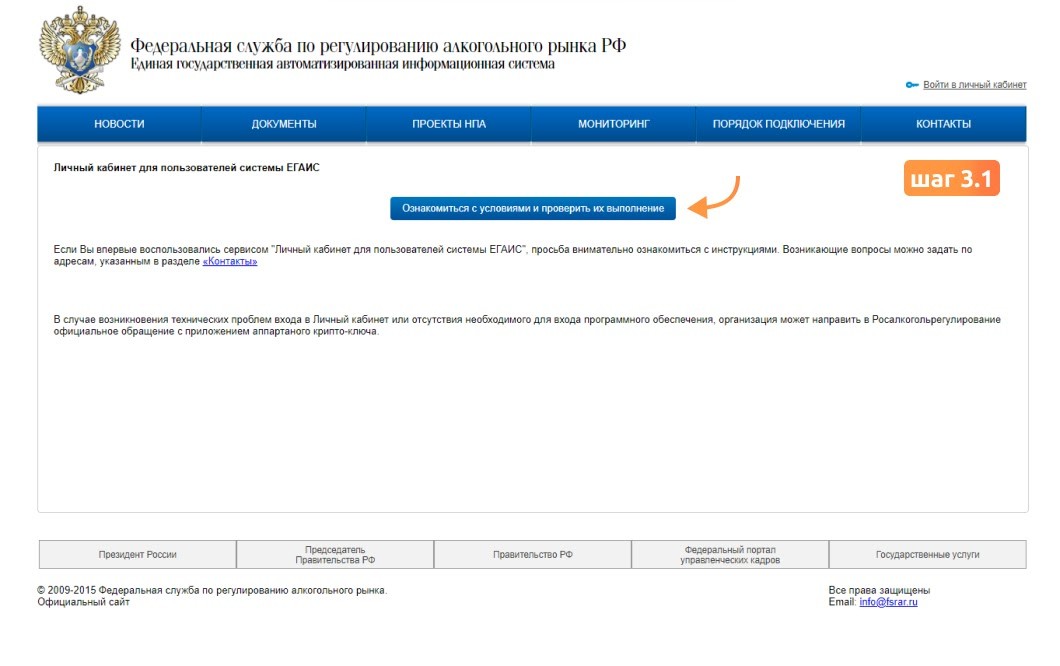The width and height of the screenshot is (1060, 666).
Task: Click the Личный кабинет для пользователей системы ЕГАИС heading
Action: tap(187, 167)
